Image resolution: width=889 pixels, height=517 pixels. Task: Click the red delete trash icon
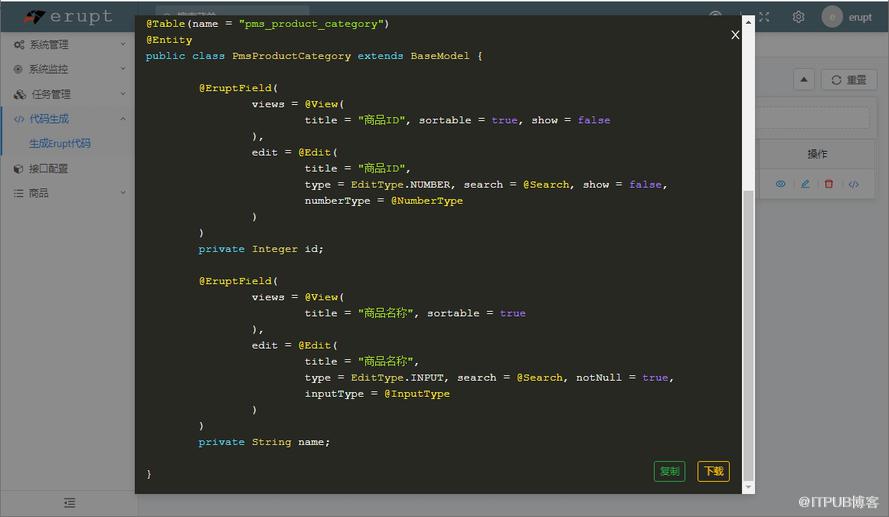pyautogui.click(x=829, y=184)
